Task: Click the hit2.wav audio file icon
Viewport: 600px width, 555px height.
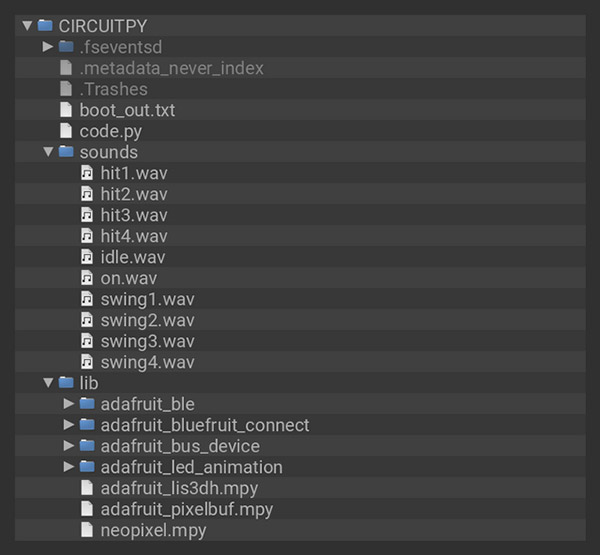Action: (87, 194)
